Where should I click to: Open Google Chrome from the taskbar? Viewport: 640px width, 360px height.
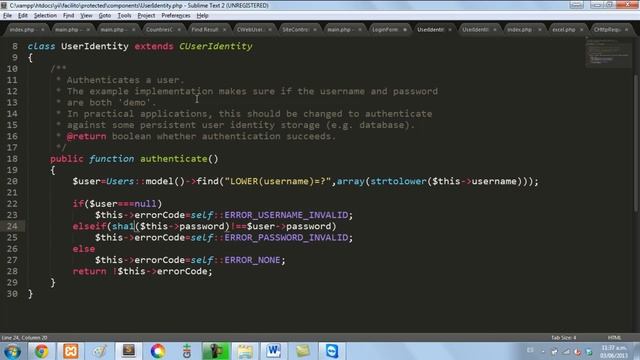[41, 351]
